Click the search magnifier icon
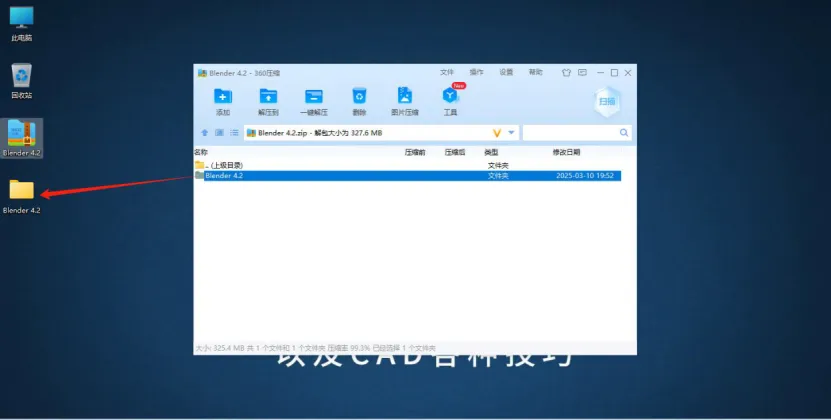The width and height of the screenshot is (831, 420). pos(624,133)
